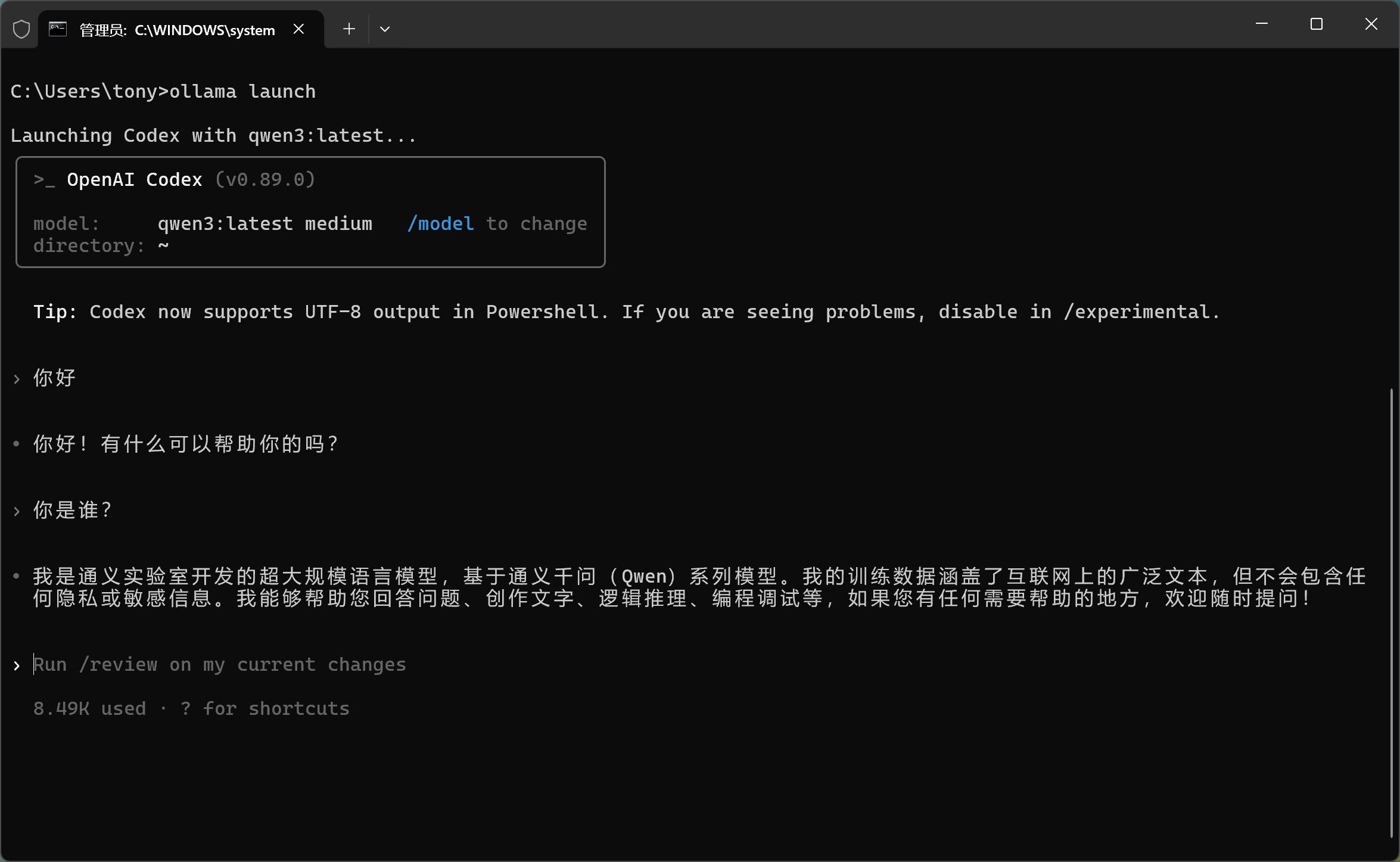Click the prompt chevron before Run /review
This screenshot has width=1400, height=862.
coord(17,665)
